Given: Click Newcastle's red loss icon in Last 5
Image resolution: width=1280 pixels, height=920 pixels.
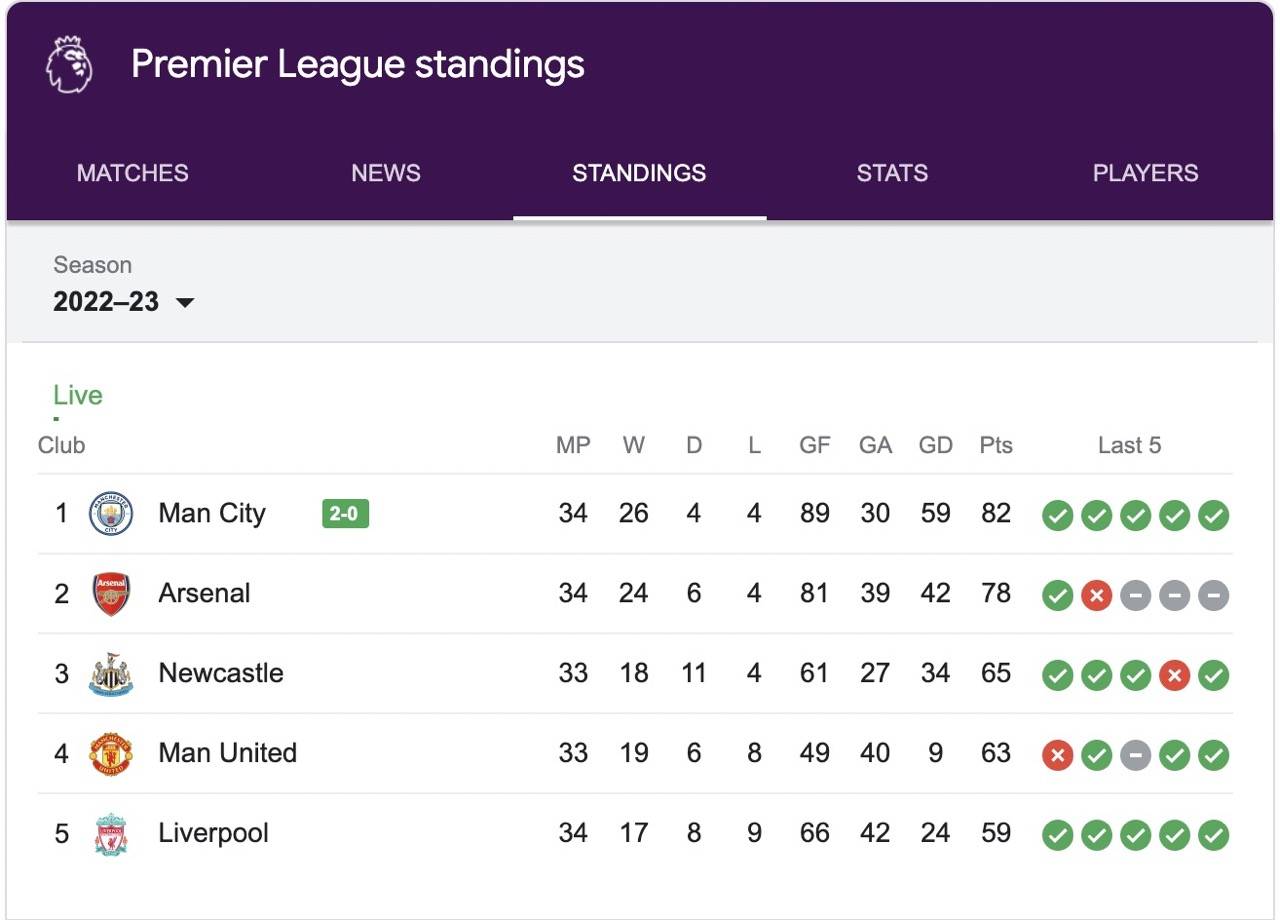Looking at the screenshot, I should (1174, 676).
